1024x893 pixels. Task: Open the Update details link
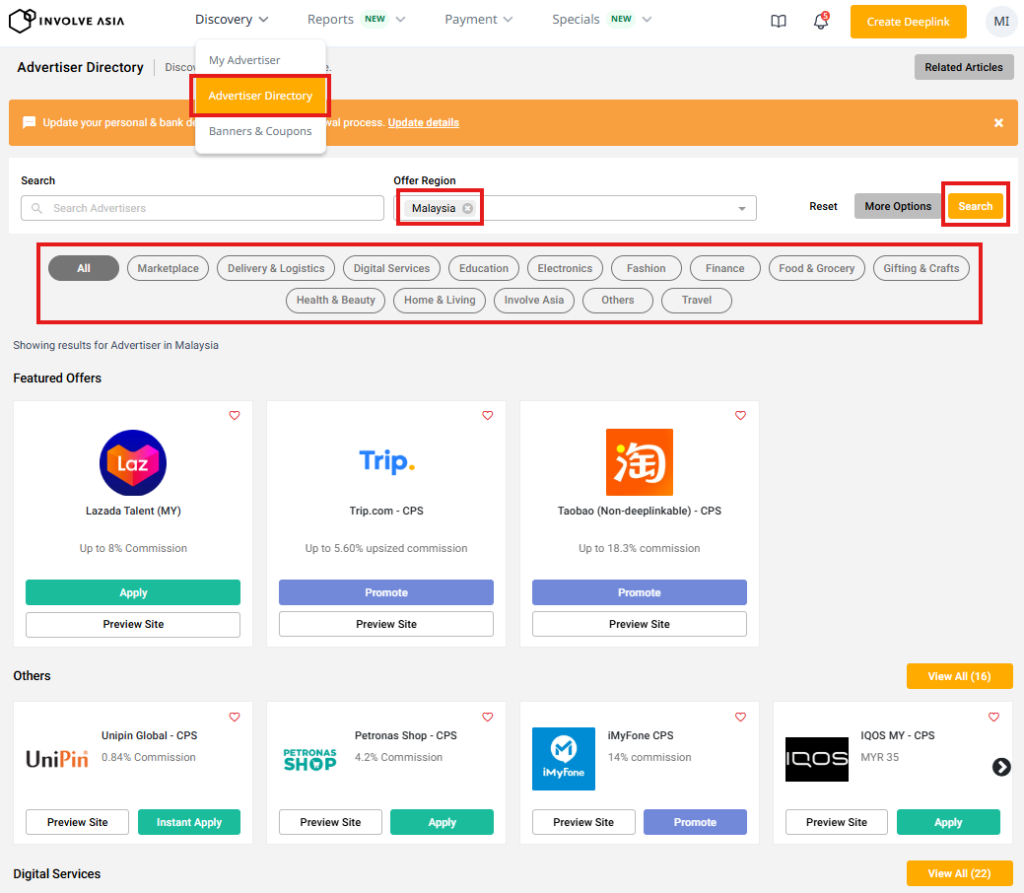point(423,123)
